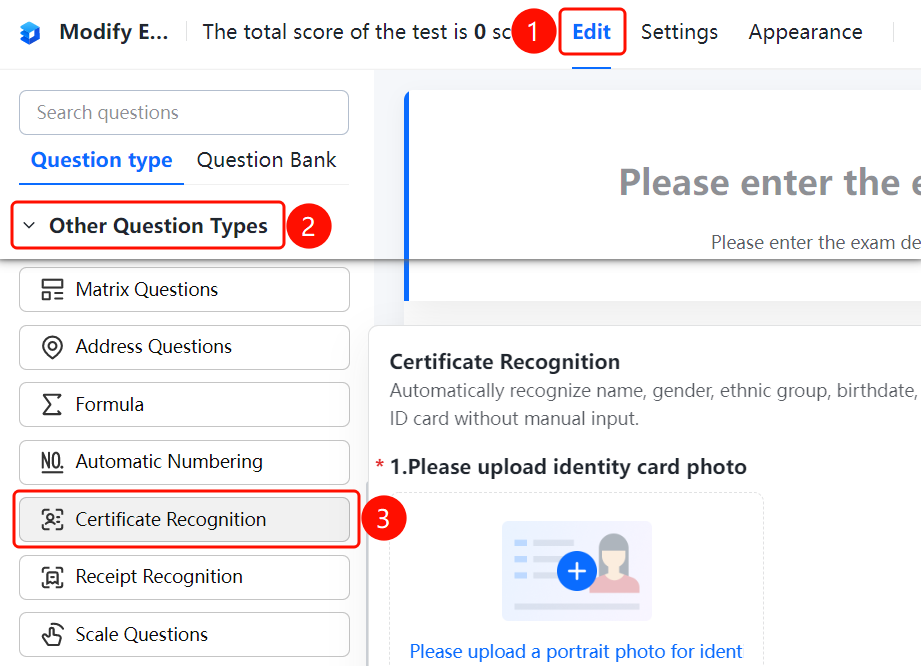Click the blue cube app logo
The width and height of the screenshot is (921, 666).
tap(30, 33)
